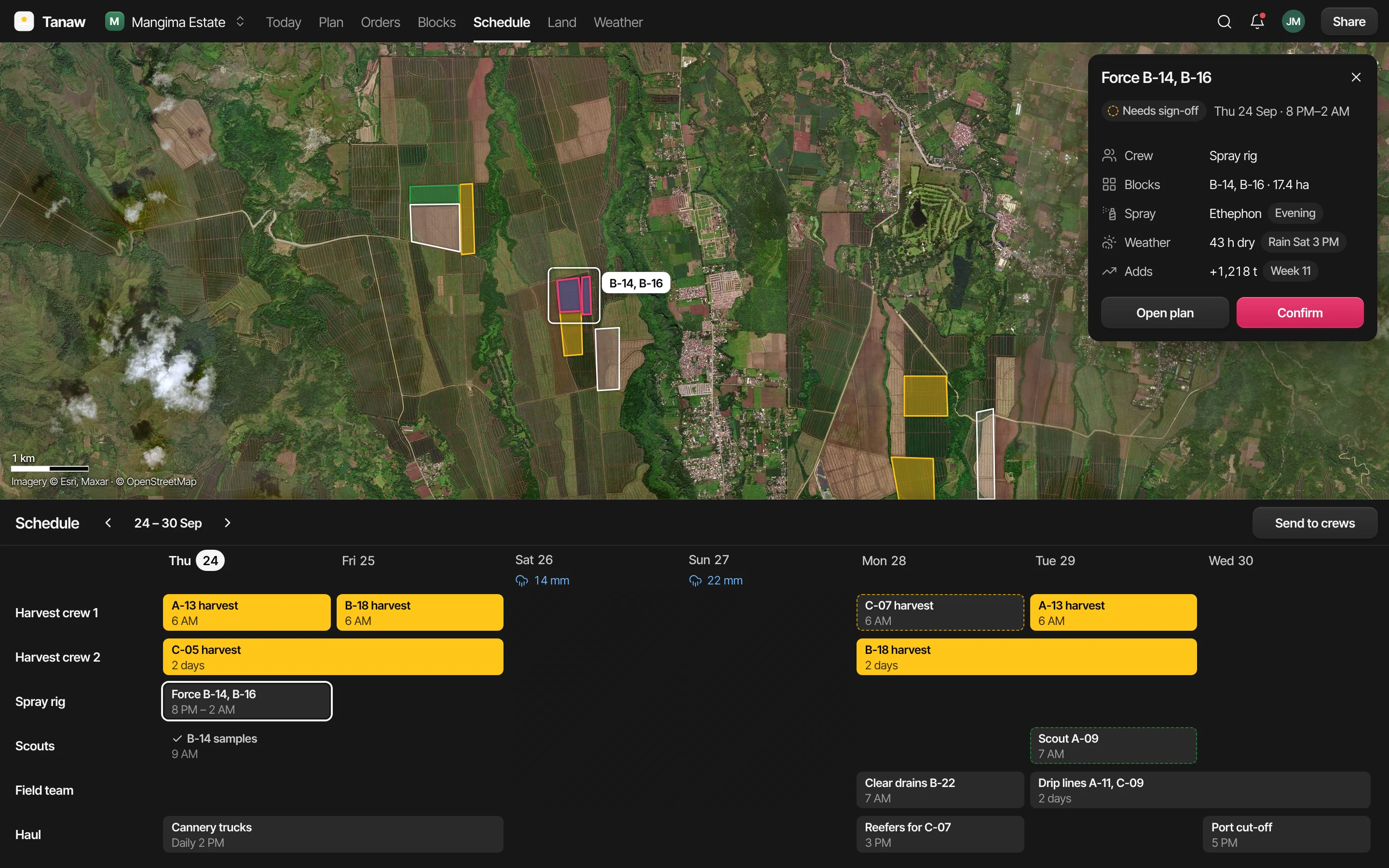The width and height of the screenshot is (1389, 868).
Task: Go to previous week in schedule
Action: click(108, 523)
